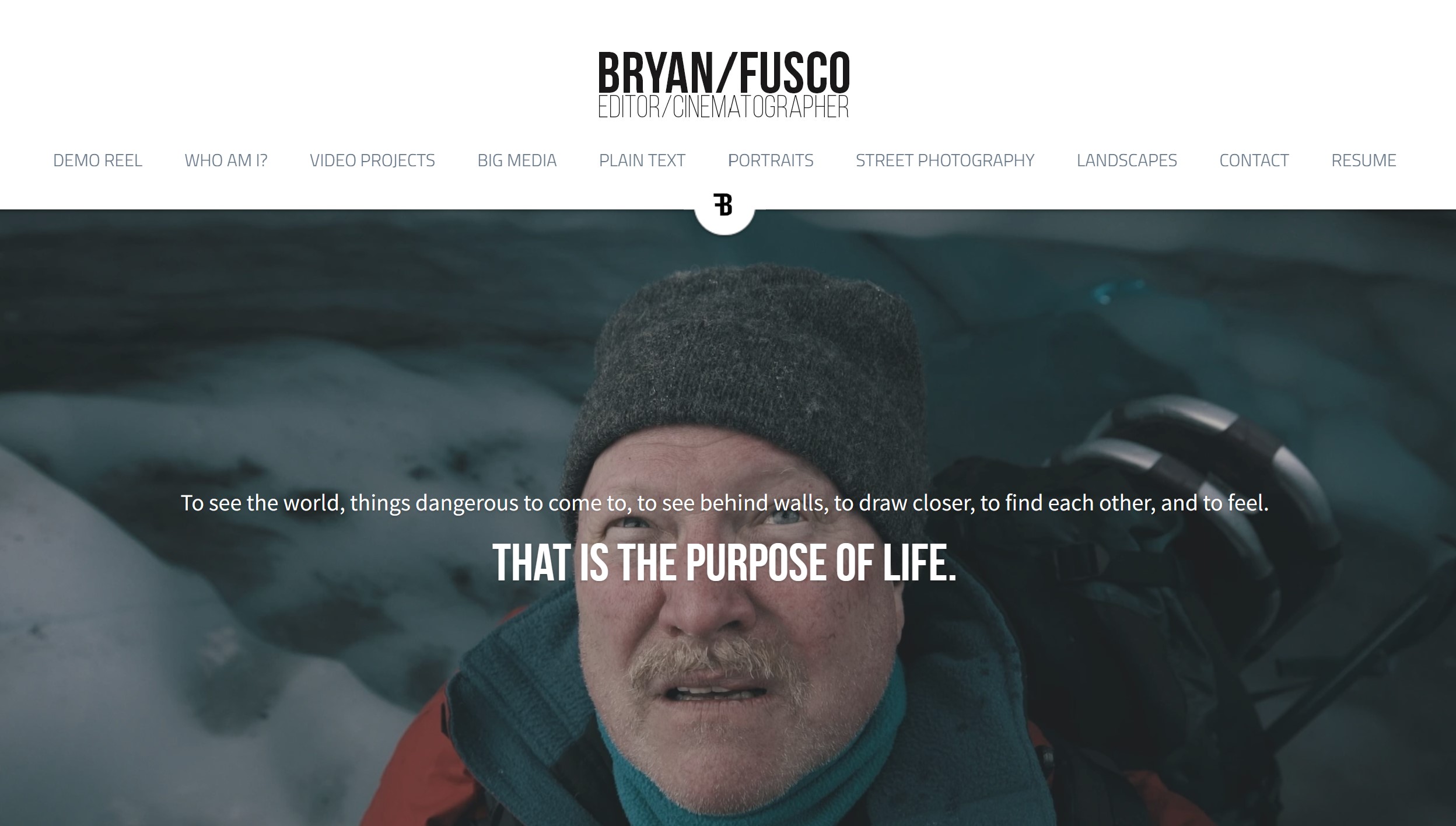Open Street Photography gallery
Screen dimensions: 1456x826
coord(945,160)
